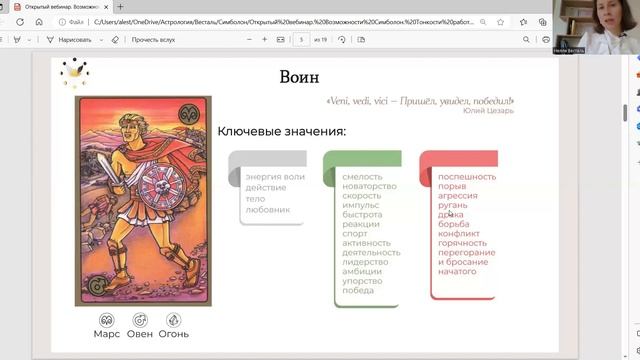640x360 pixels.
Task: Open a new browser tab
Action: 120,7
